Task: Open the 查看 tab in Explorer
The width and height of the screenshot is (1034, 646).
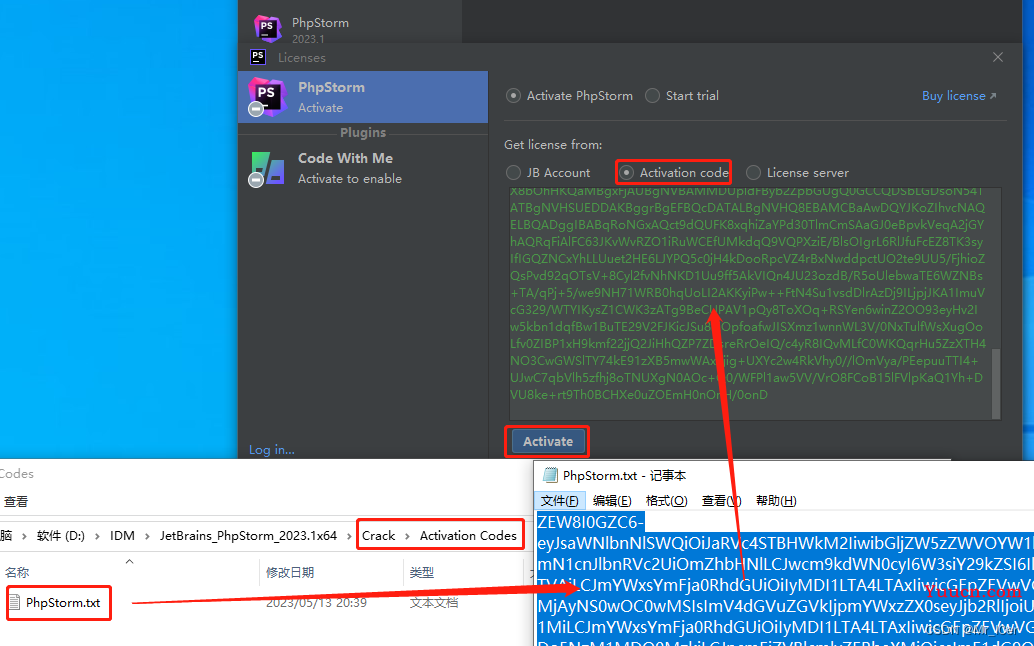Action: click(16, 502)
